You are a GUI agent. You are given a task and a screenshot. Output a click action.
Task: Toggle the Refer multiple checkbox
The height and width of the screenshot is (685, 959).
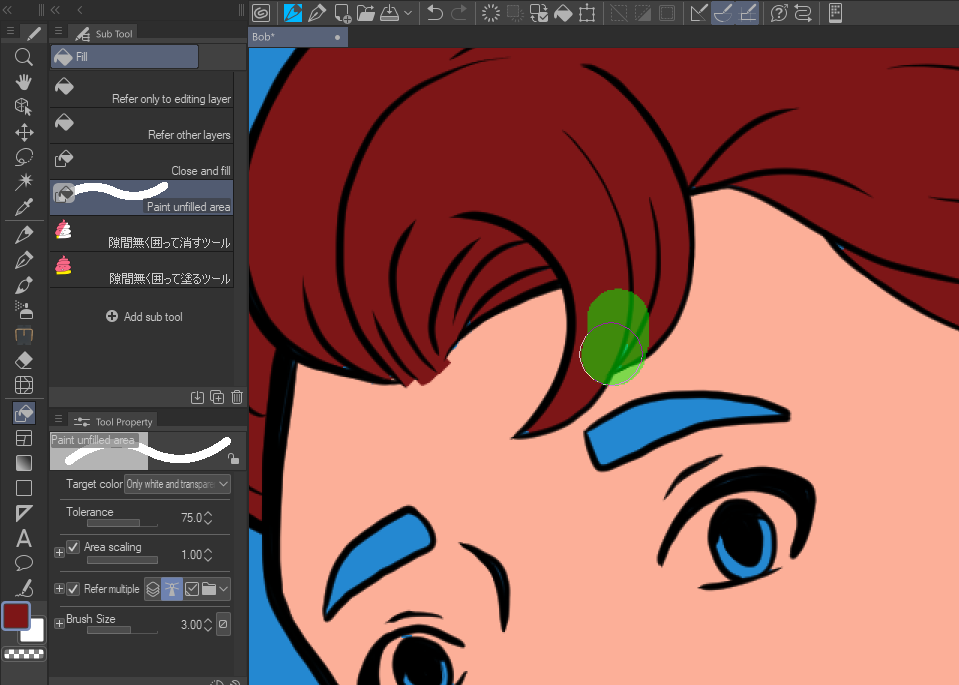pyautogui.click(x=73, y=588)
